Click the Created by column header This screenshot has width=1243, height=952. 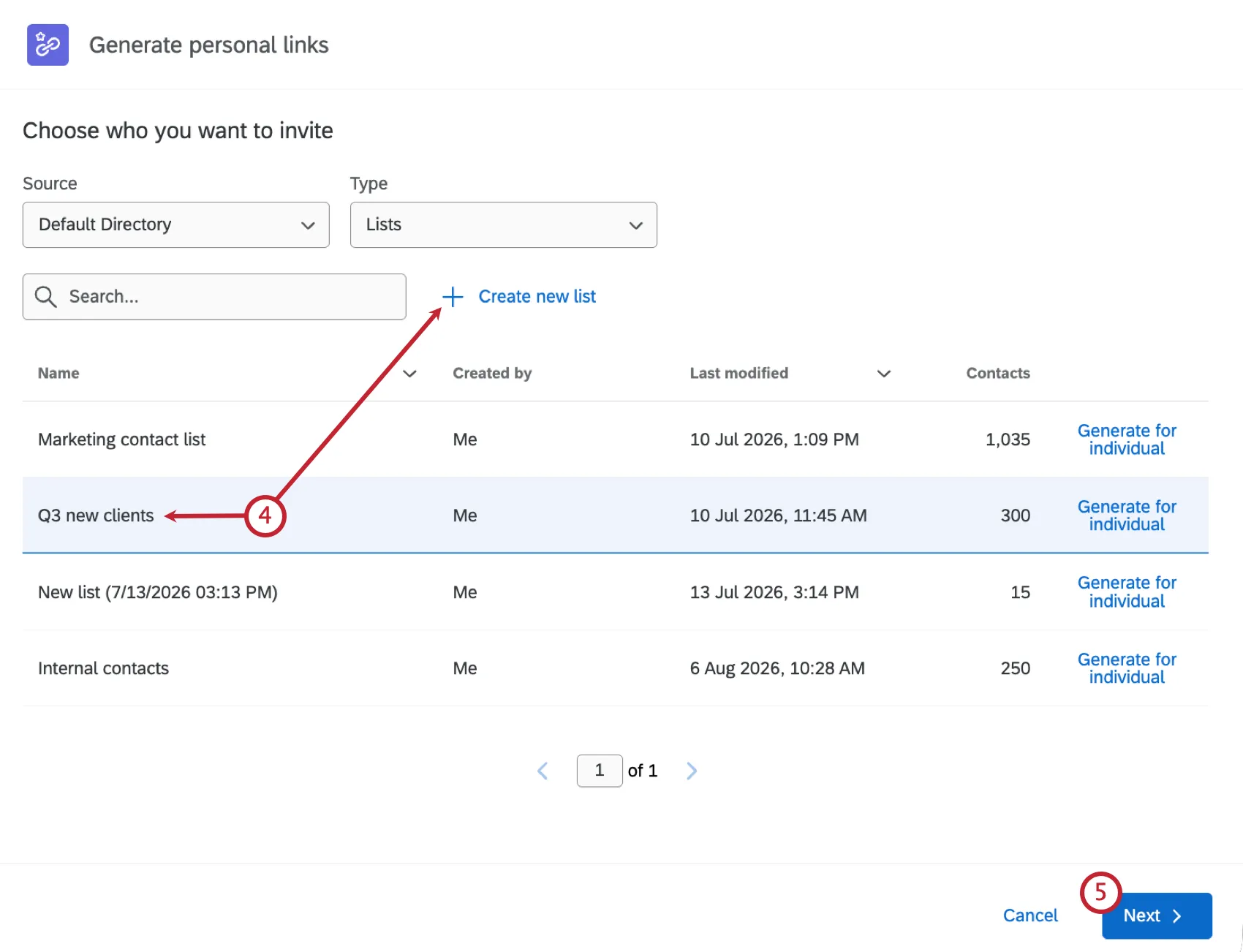[x=492, y=373]
